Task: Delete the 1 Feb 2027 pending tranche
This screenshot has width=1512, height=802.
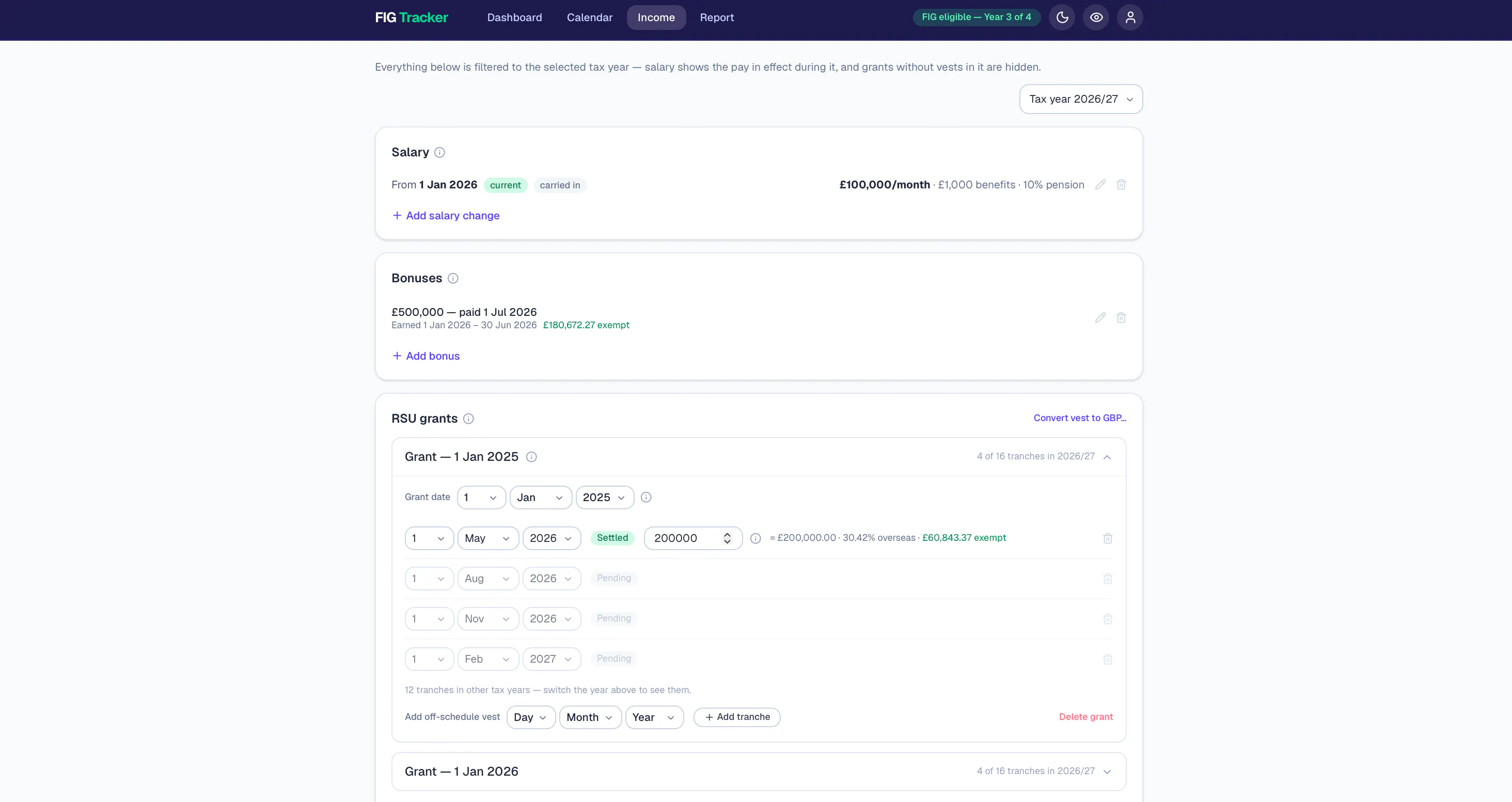Action: pyautogui.click(x=1108, y=660)
